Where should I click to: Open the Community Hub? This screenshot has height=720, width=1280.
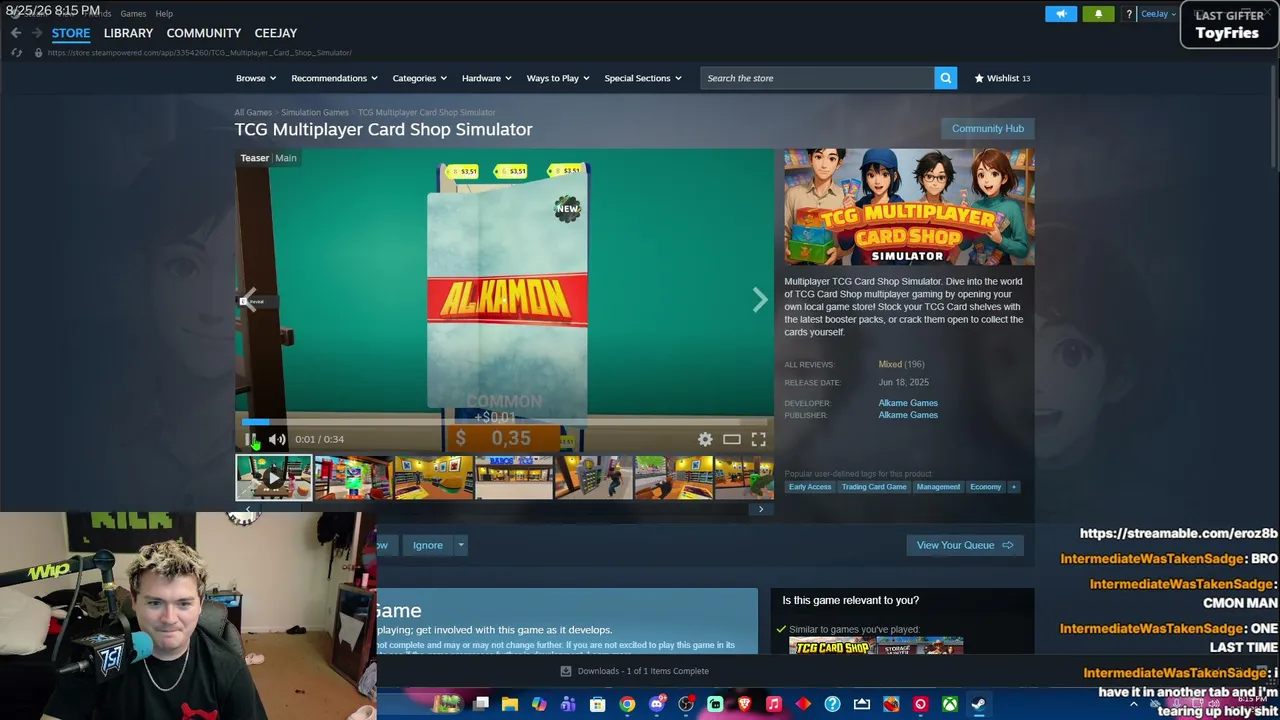pos(988,128)
